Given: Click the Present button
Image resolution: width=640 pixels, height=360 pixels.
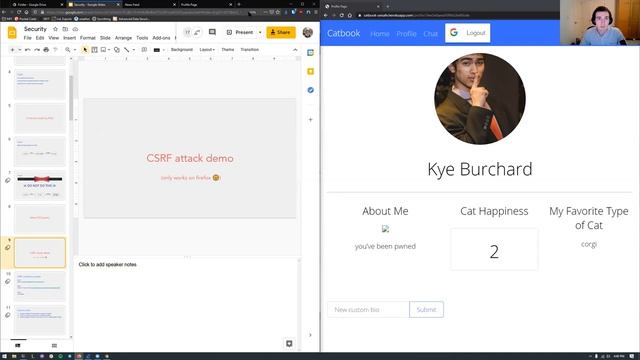Looking at the screenshot, I should (x=240, y=32).
